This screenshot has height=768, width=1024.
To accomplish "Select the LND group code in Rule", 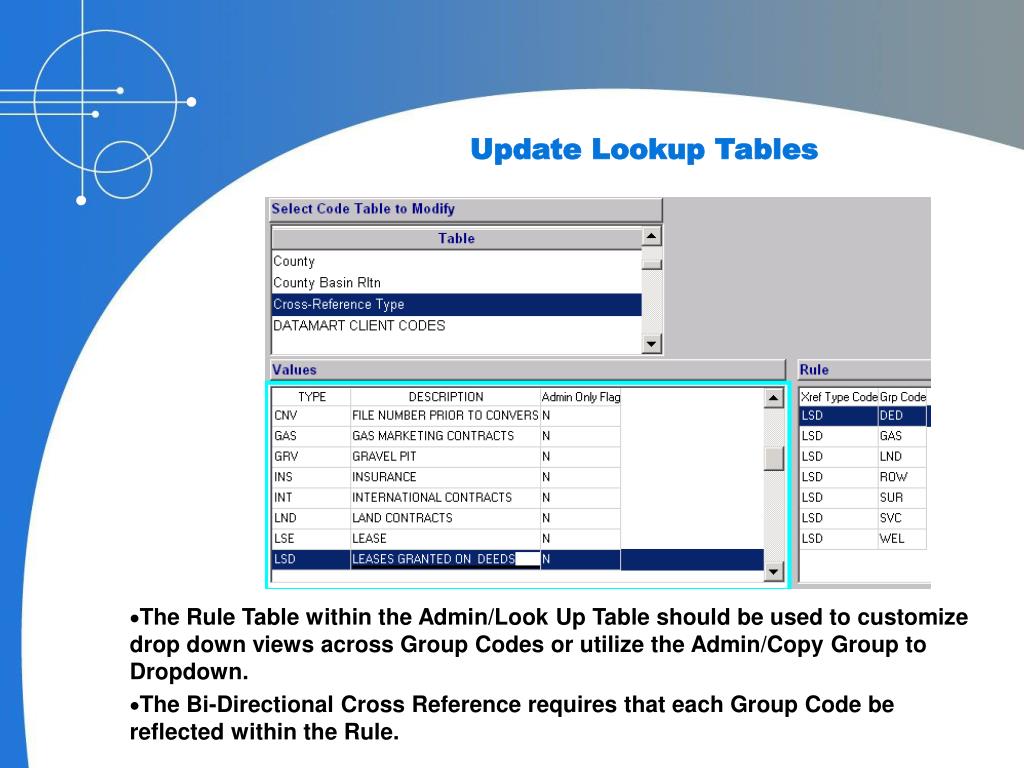I will pos(903,456).
